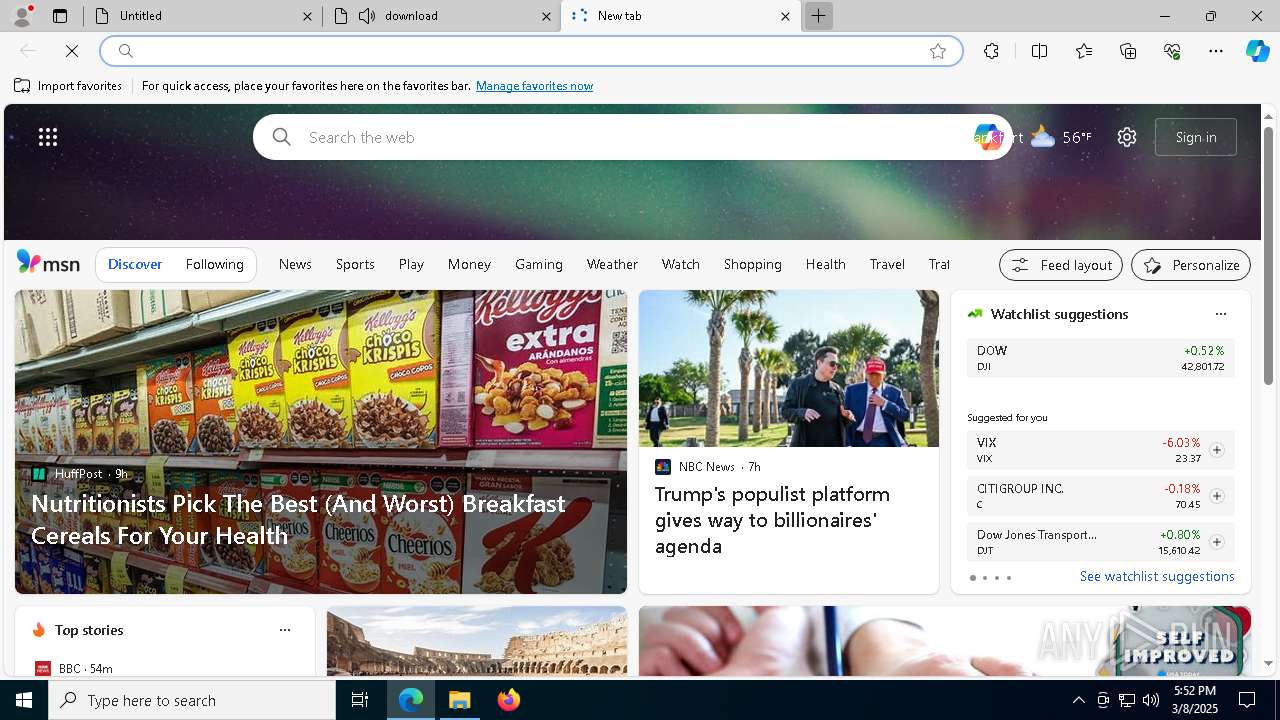Open Copilot in the web search box

(x=988, y=137)
